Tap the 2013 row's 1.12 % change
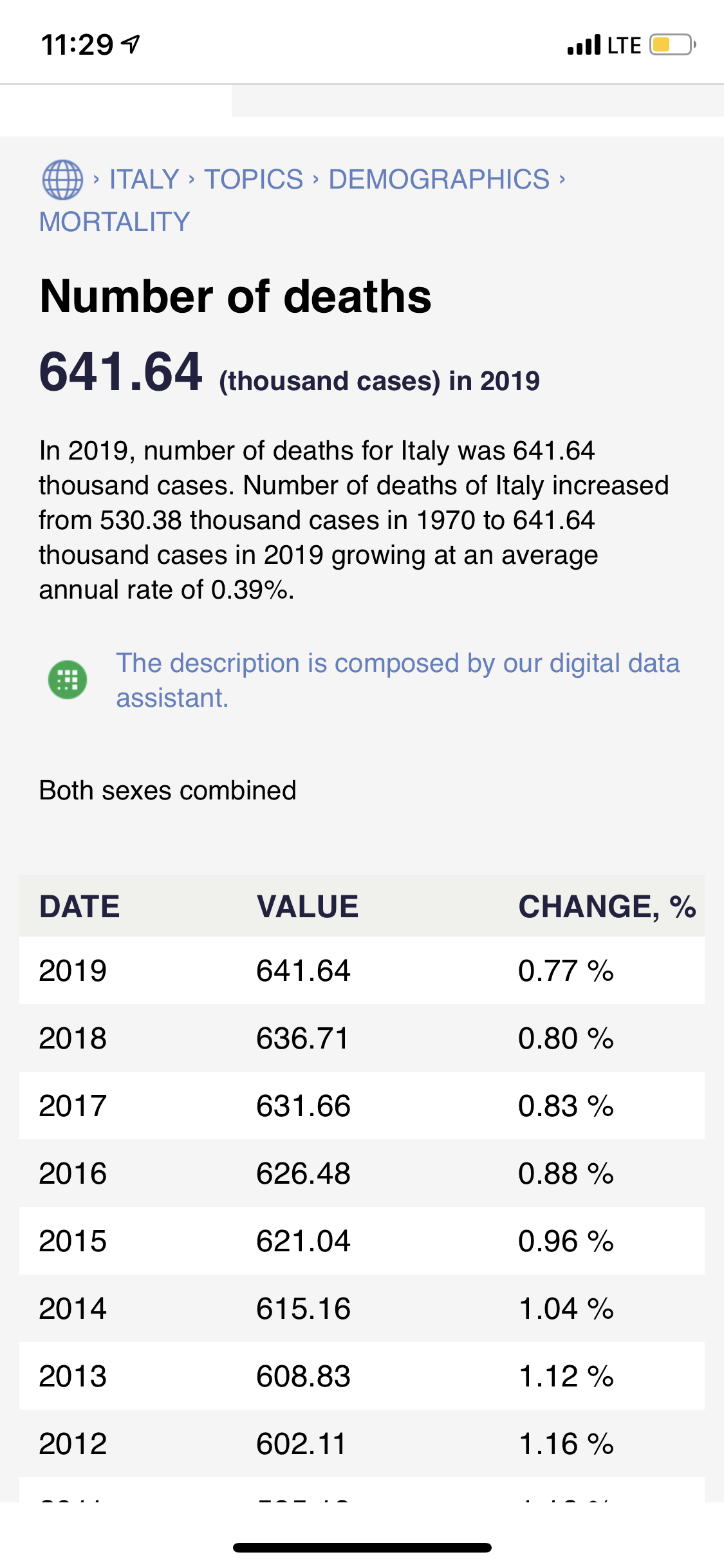 click(566, 1376)
